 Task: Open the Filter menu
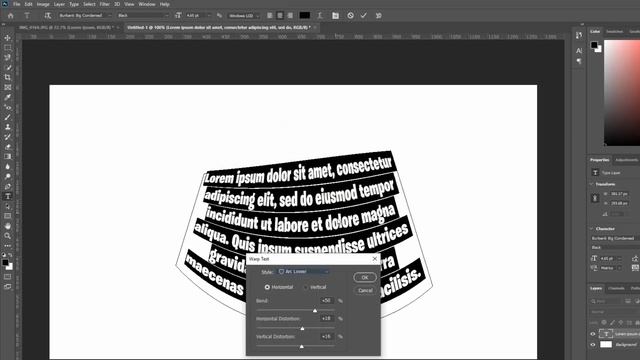point(104,4)
